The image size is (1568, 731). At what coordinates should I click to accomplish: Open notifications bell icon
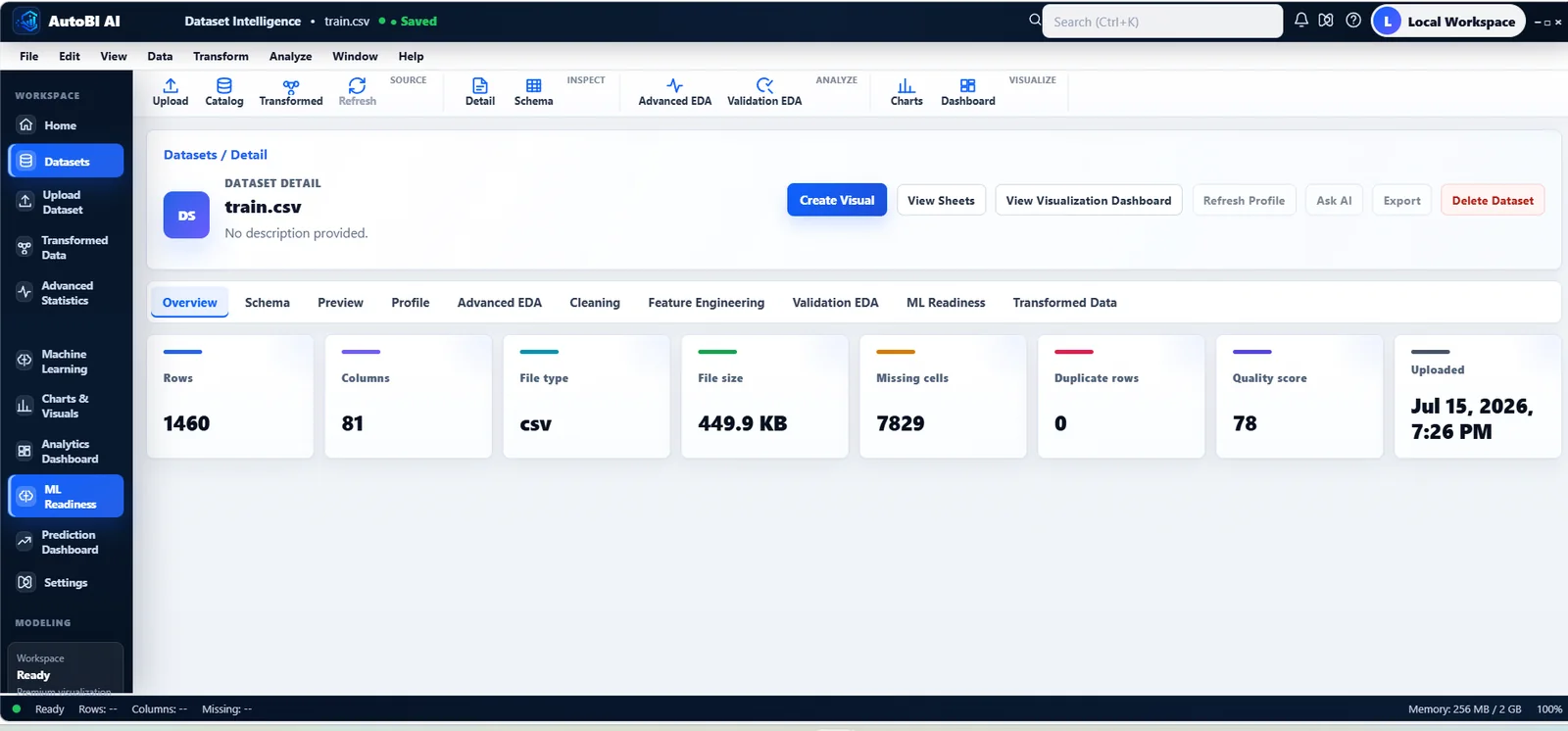(1300, 21)
